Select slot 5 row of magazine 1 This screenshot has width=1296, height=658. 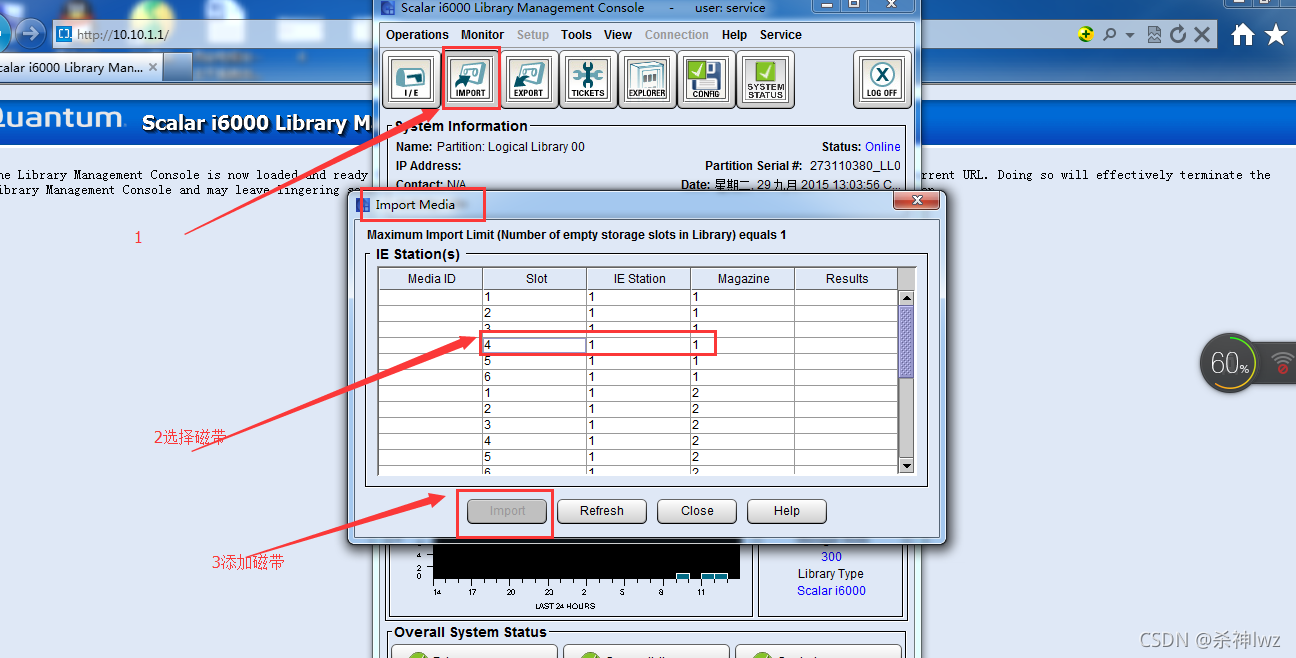(638, 361)
